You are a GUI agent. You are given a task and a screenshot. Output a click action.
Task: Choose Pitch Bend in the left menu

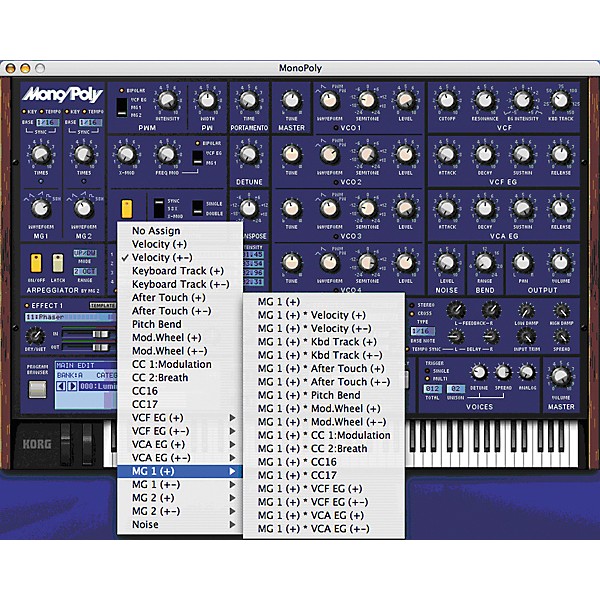point(180,324)
